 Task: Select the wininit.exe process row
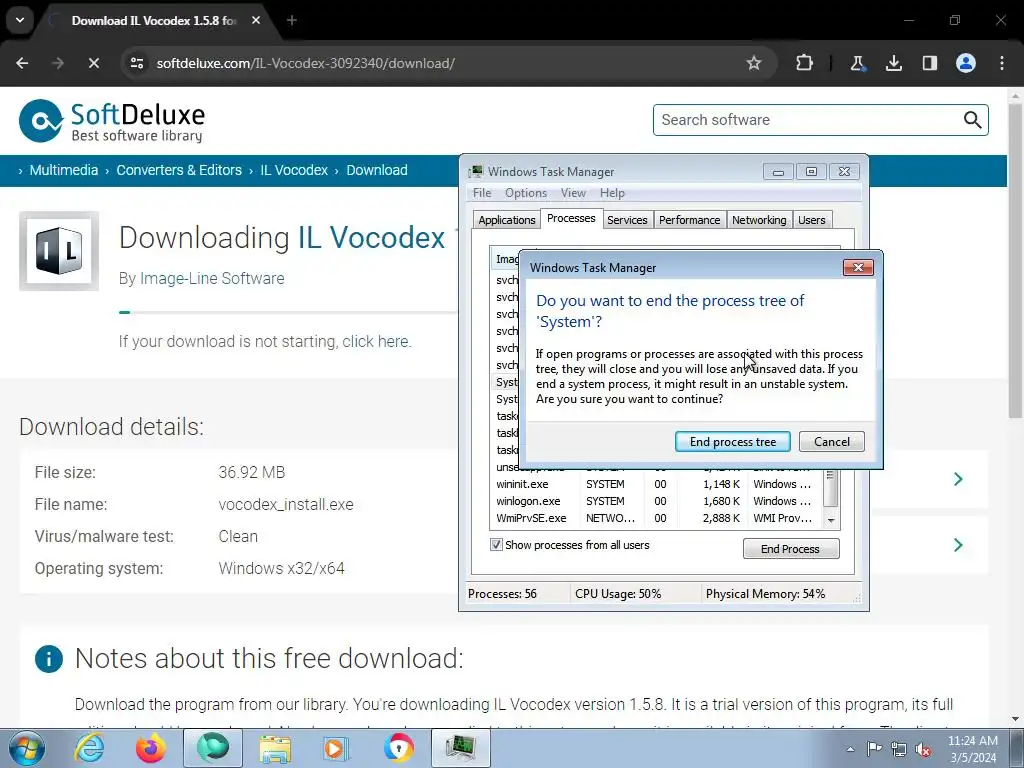tap(656, 484)
